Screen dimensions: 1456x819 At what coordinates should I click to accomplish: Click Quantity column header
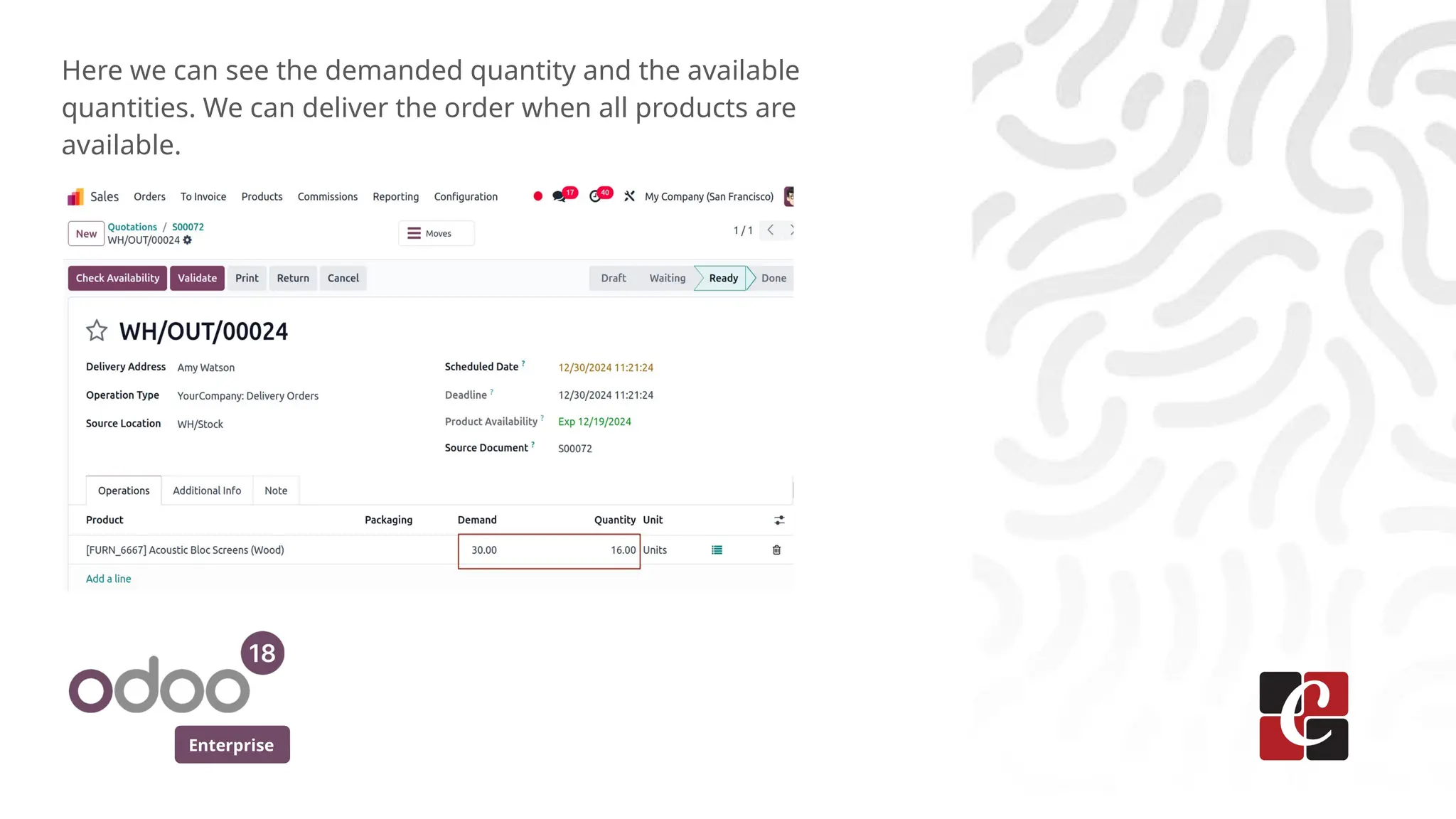615,520
